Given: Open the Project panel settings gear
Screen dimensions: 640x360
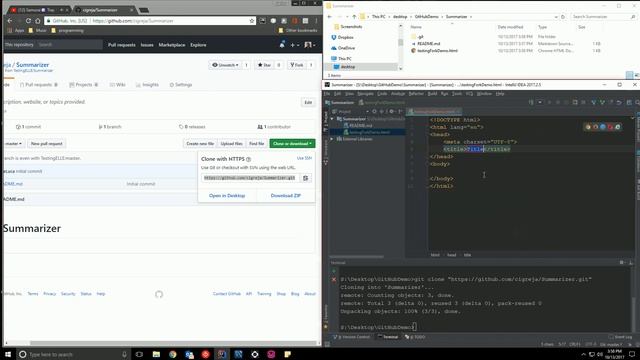Looking at the screenshot, I should click(391, 111).
